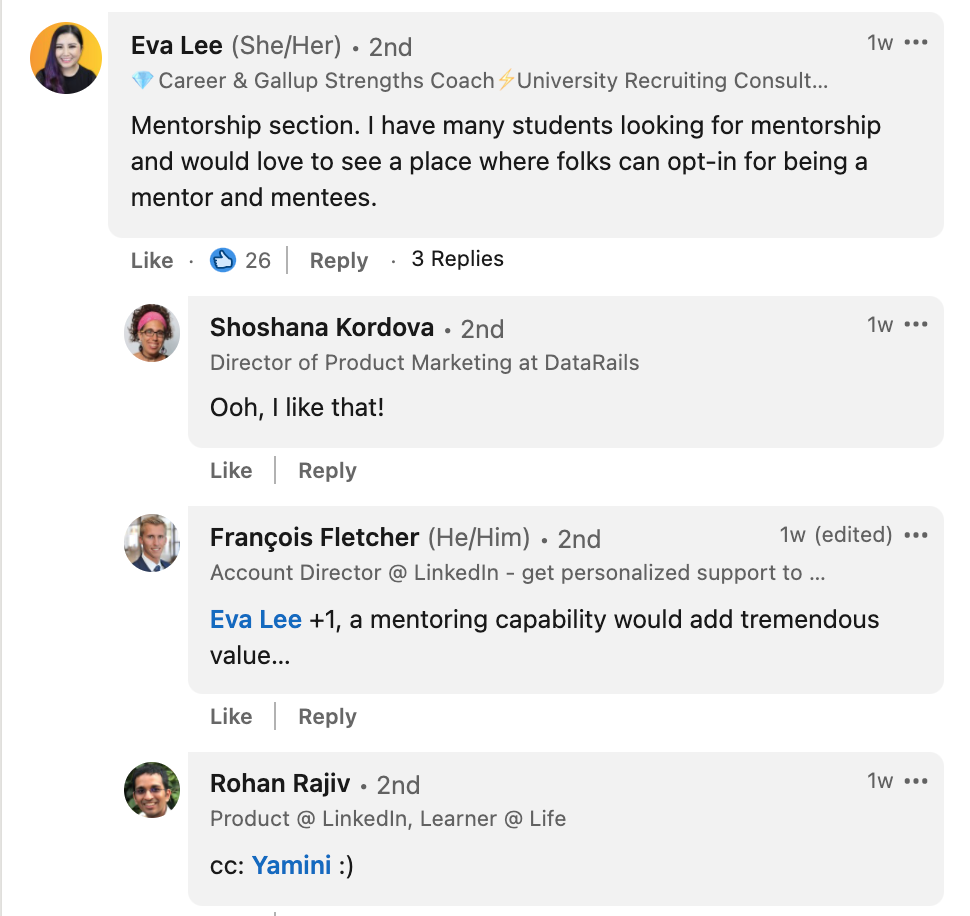Click Shoshana Kordova's avatar photo

pos(152,333)
